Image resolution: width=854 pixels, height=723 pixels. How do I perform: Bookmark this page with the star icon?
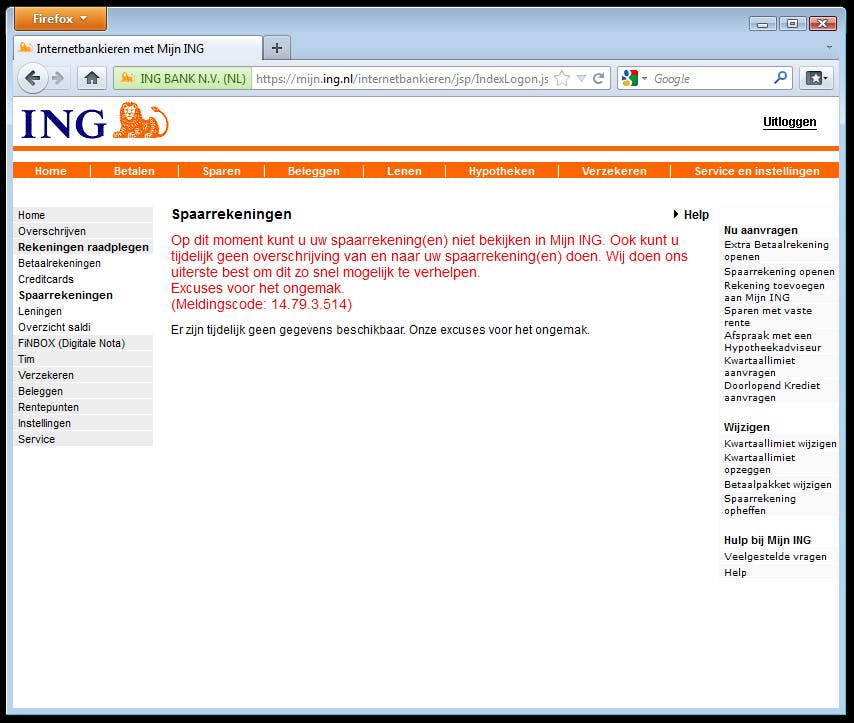561,78
